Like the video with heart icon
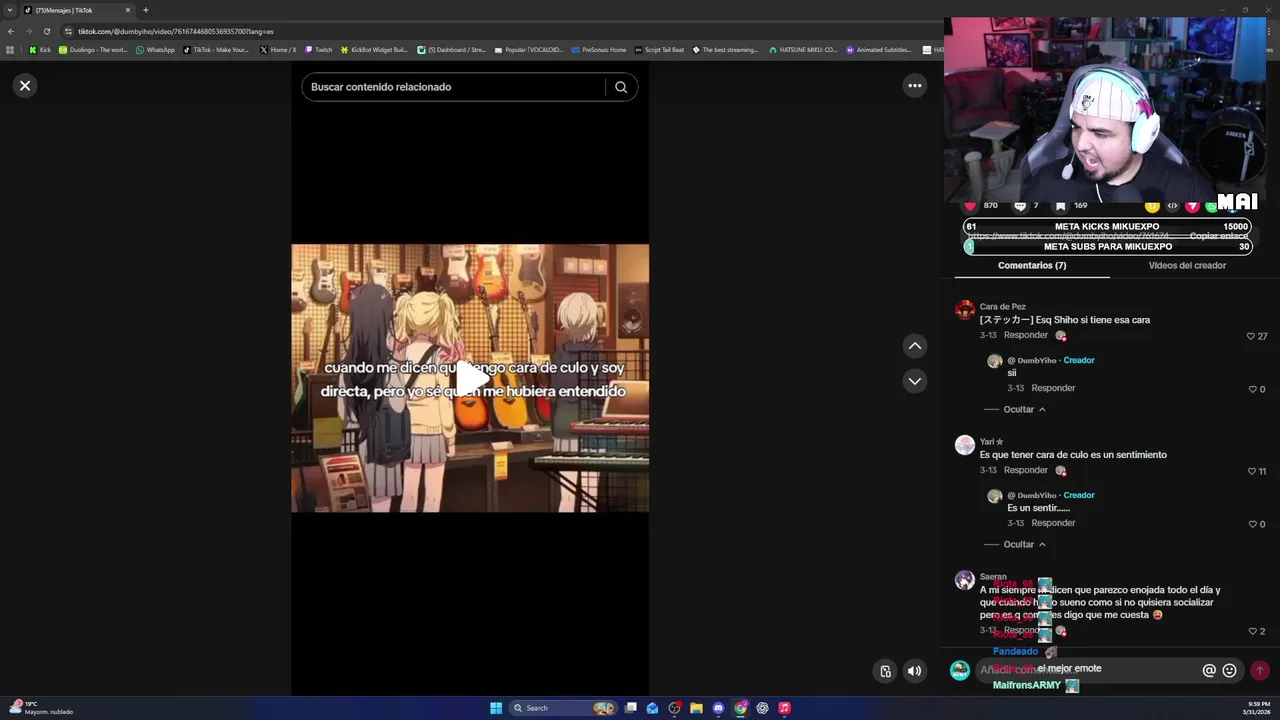The image size is (1280, 720). (x=969, y=206)
